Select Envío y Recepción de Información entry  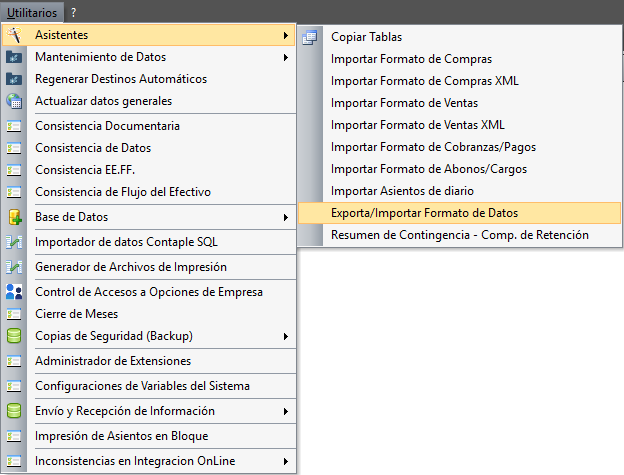[x=149, y=411]
